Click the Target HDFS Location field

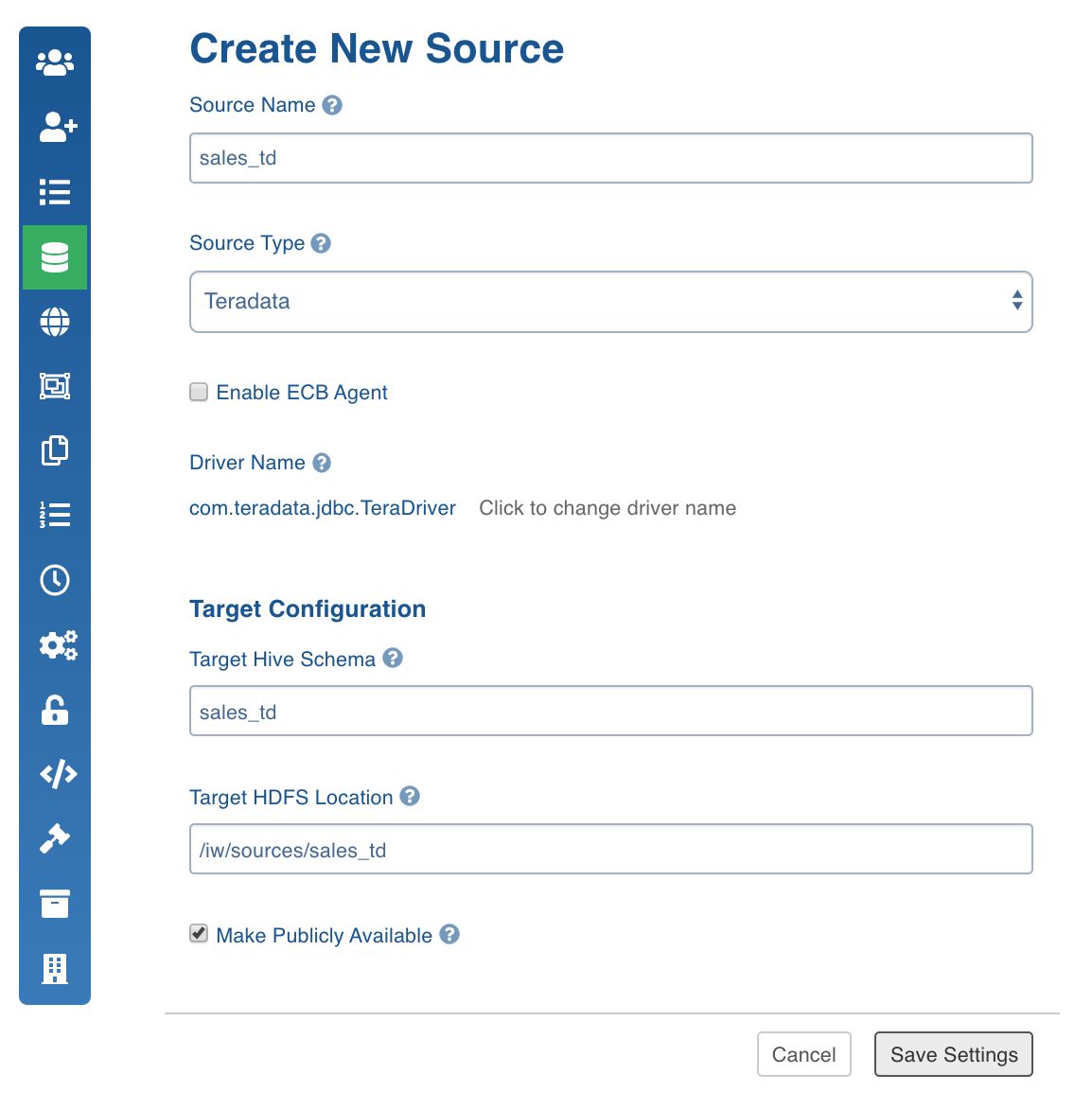[611, 849]
